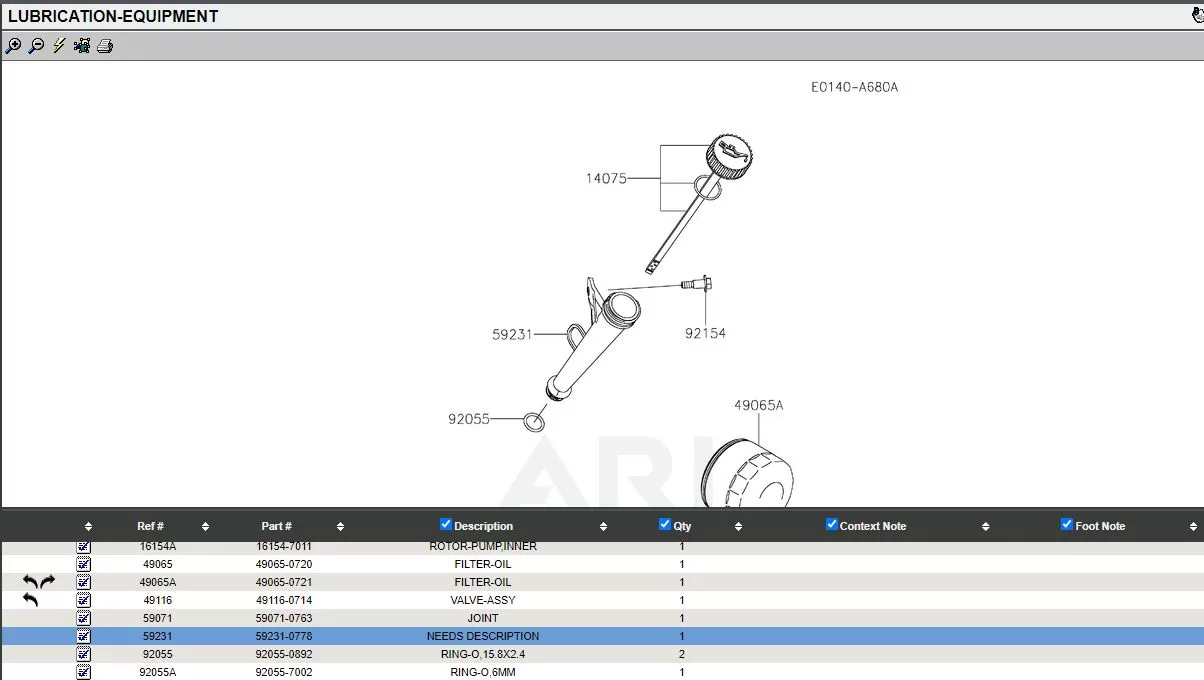The height and width of the screenshot is (680, 1204).
Task: Click the zoom in magnifier icon
Action: 13,46
